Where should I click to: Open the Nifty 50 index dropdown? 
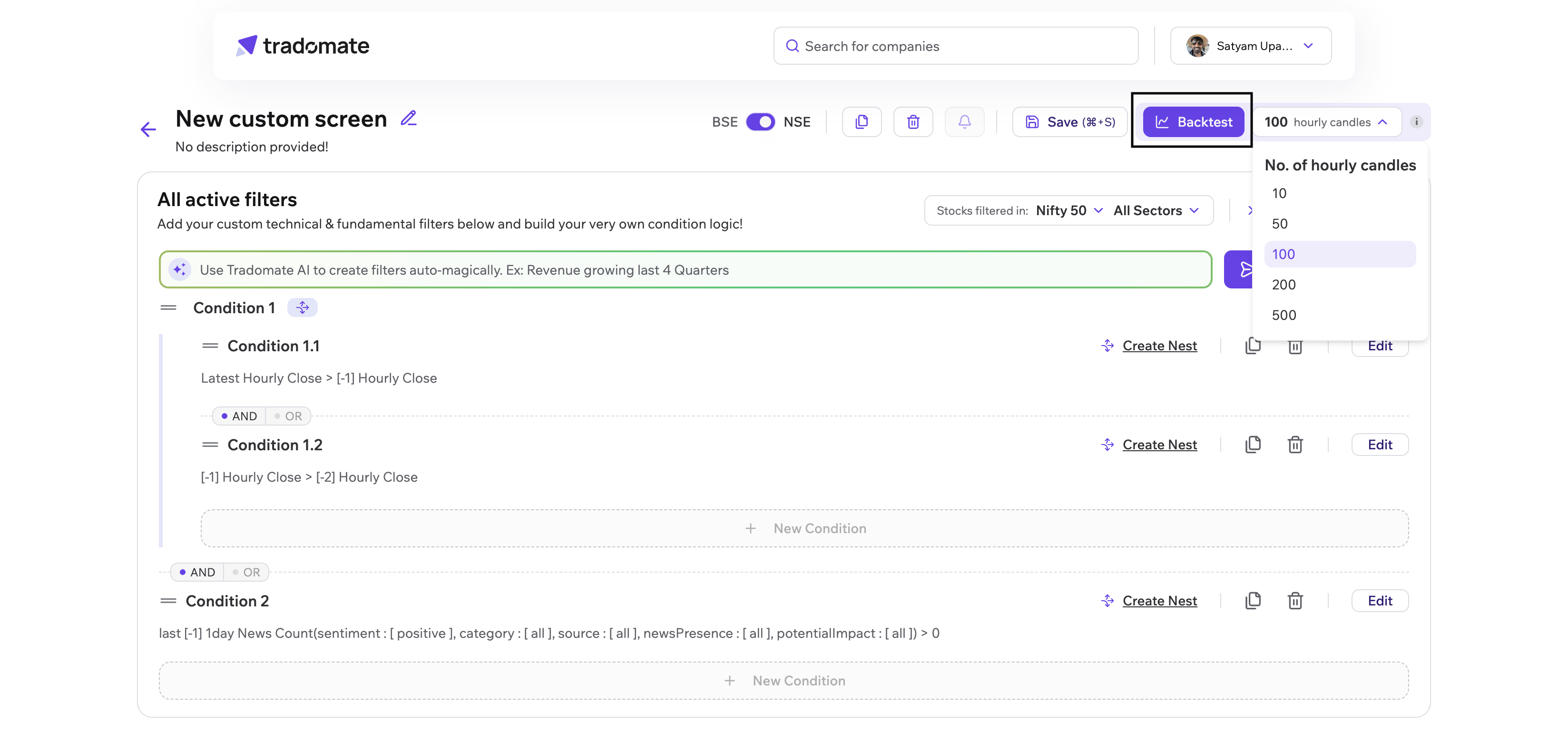coord(1069,211)
